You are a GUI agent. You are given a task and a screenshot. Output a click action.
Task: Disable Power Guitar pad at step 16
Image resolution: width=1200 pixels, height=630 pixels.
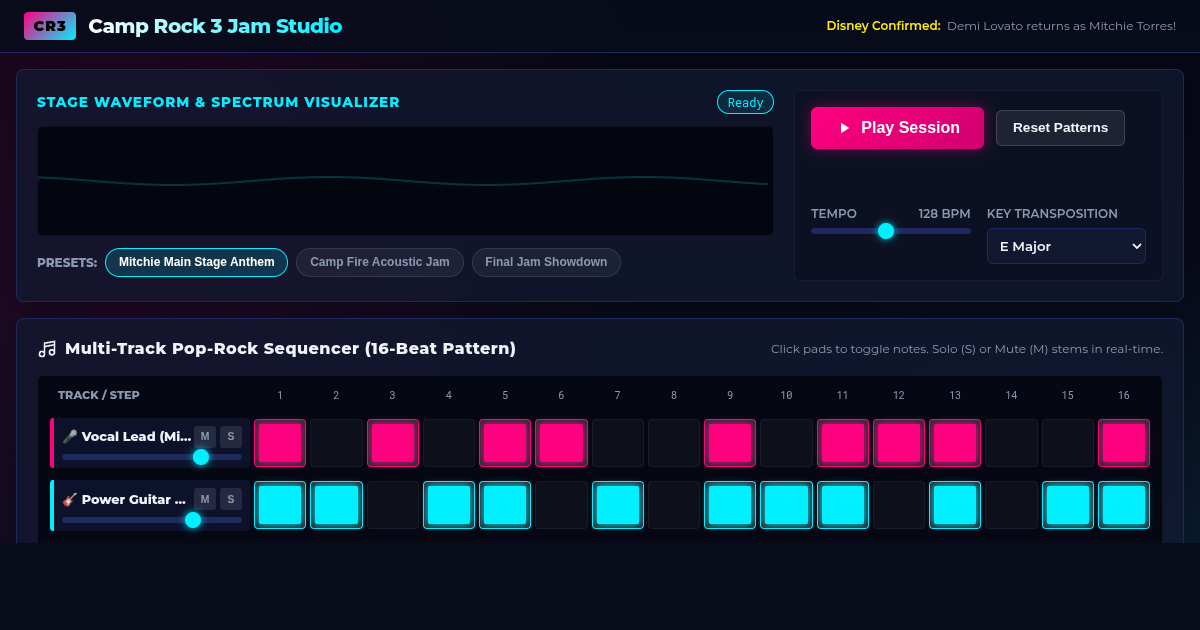[1124, 505]
